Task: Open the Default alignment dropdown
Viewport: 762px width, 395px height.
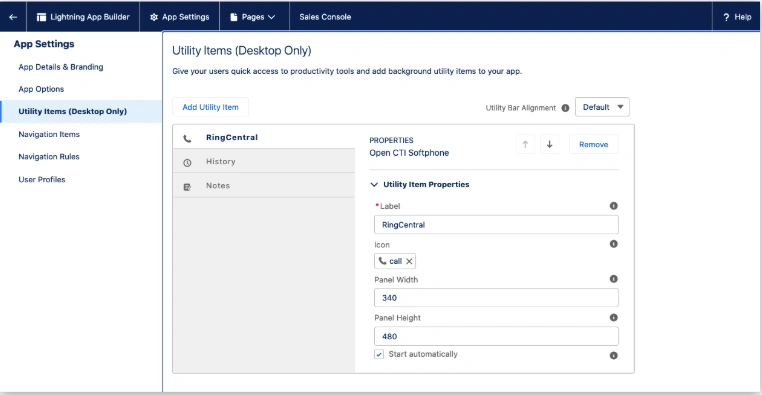Action: point(602,107)
